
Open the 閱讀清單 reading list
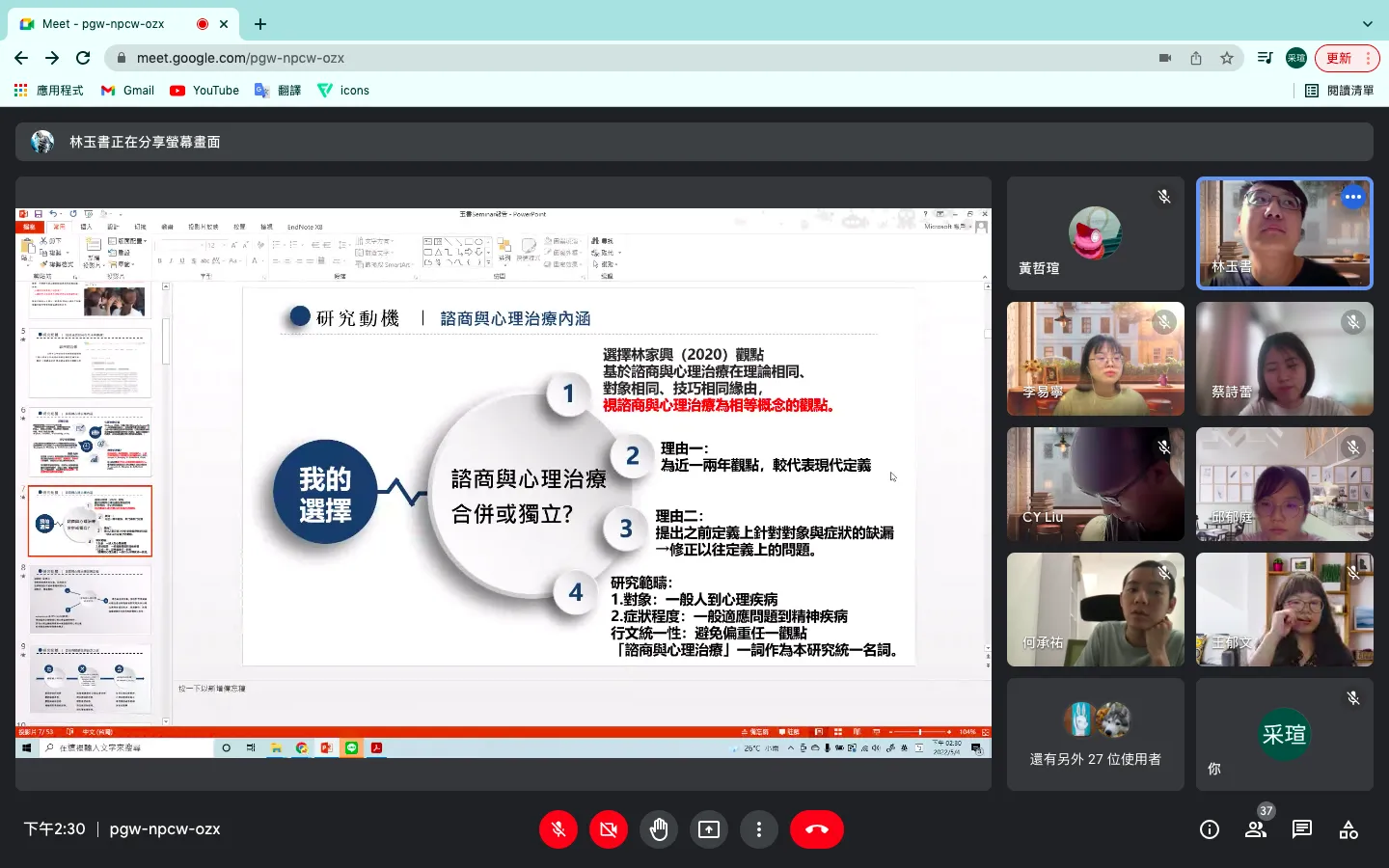pos(1340,91)
